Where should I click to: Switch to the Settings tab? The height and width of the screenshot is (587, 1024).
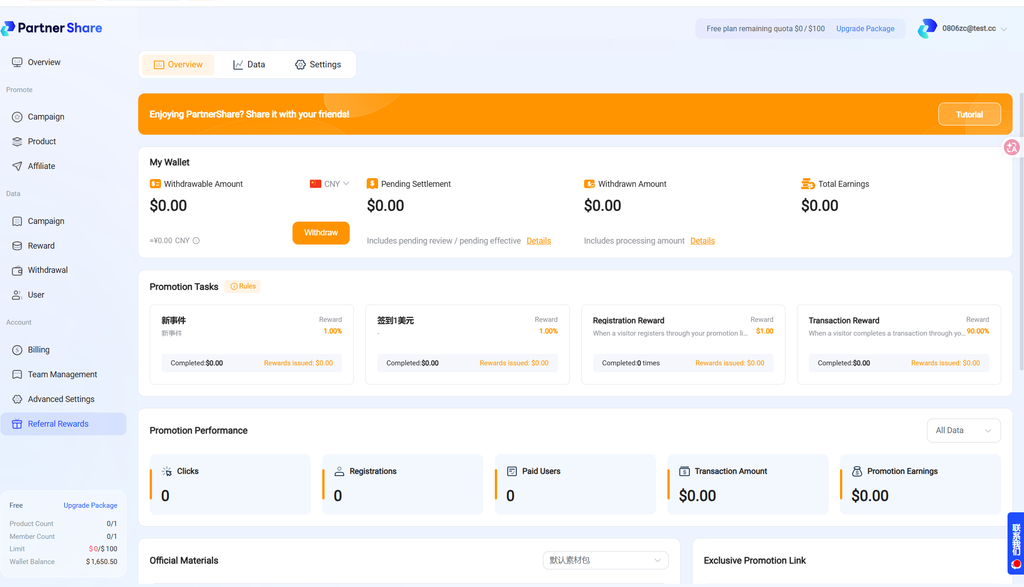pos(318,65)
